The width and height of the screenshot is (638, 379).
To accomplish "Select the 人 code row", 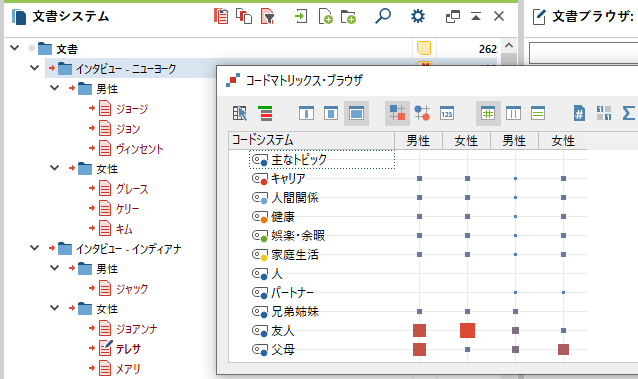I will pyautogui.click(x=277, y=274).
